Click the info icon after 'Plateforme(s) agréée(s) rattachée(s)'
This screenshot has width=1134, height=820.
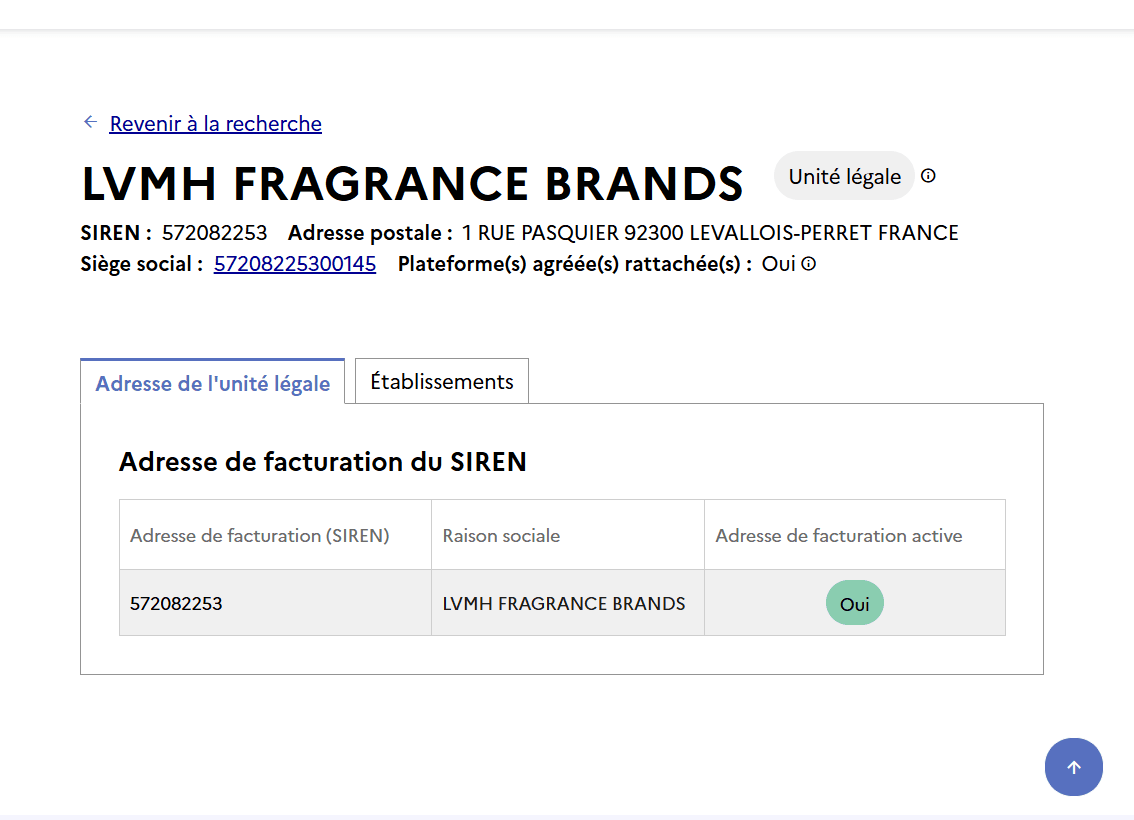(809, 264)
